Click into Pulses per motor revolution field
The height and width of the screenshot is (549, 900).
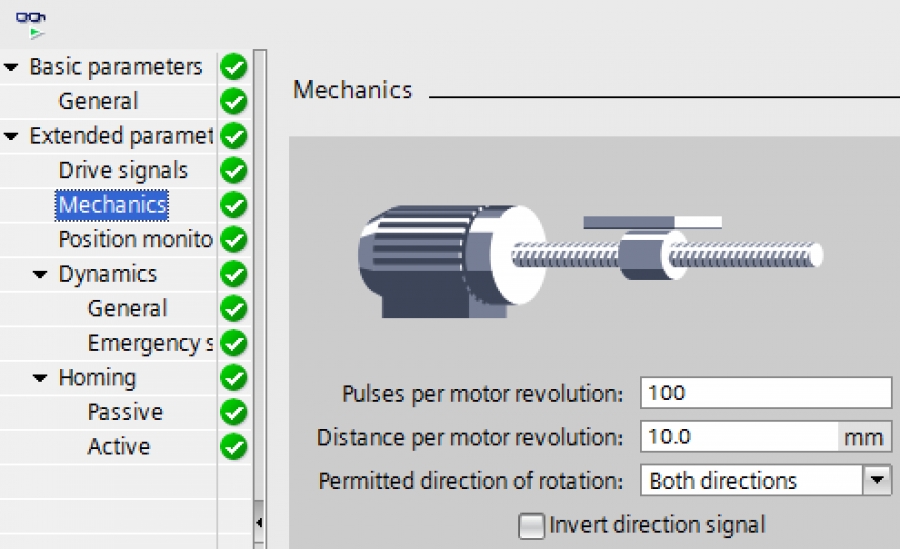[766, 393]
